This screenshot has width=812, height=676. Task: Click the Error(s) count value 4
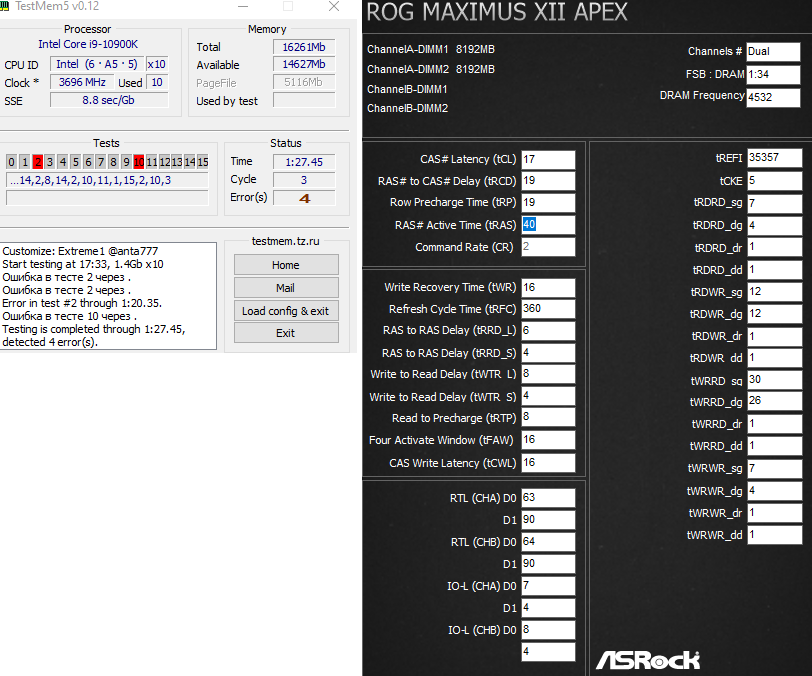304,198
